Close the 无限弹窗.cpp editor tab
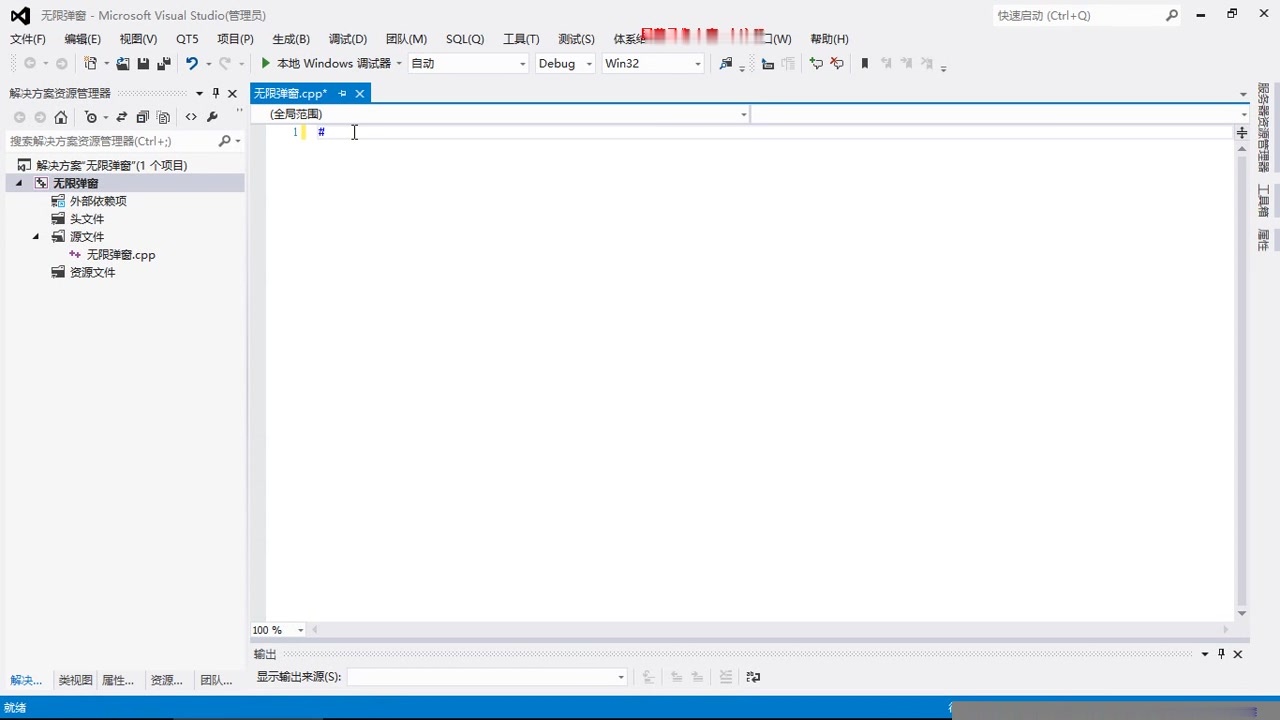 pyautogui.click(x=359, y=93)
